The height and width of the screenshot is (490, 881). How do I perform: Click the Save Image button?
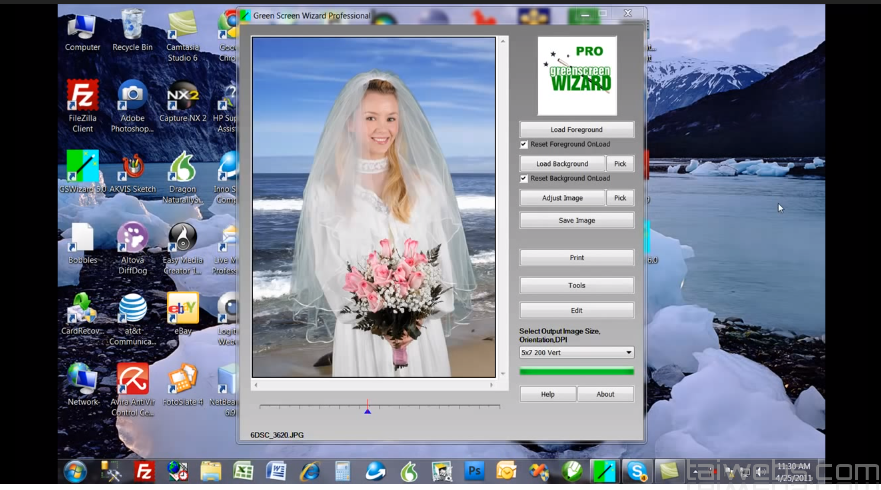pyautogui.click(x=576, y=220)
